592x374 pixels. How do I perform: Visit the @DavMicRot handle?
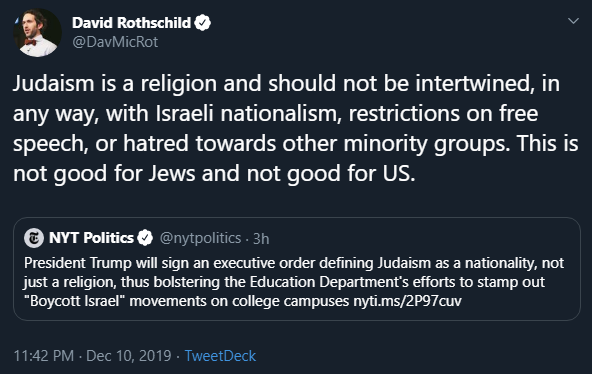click(115, 42)
